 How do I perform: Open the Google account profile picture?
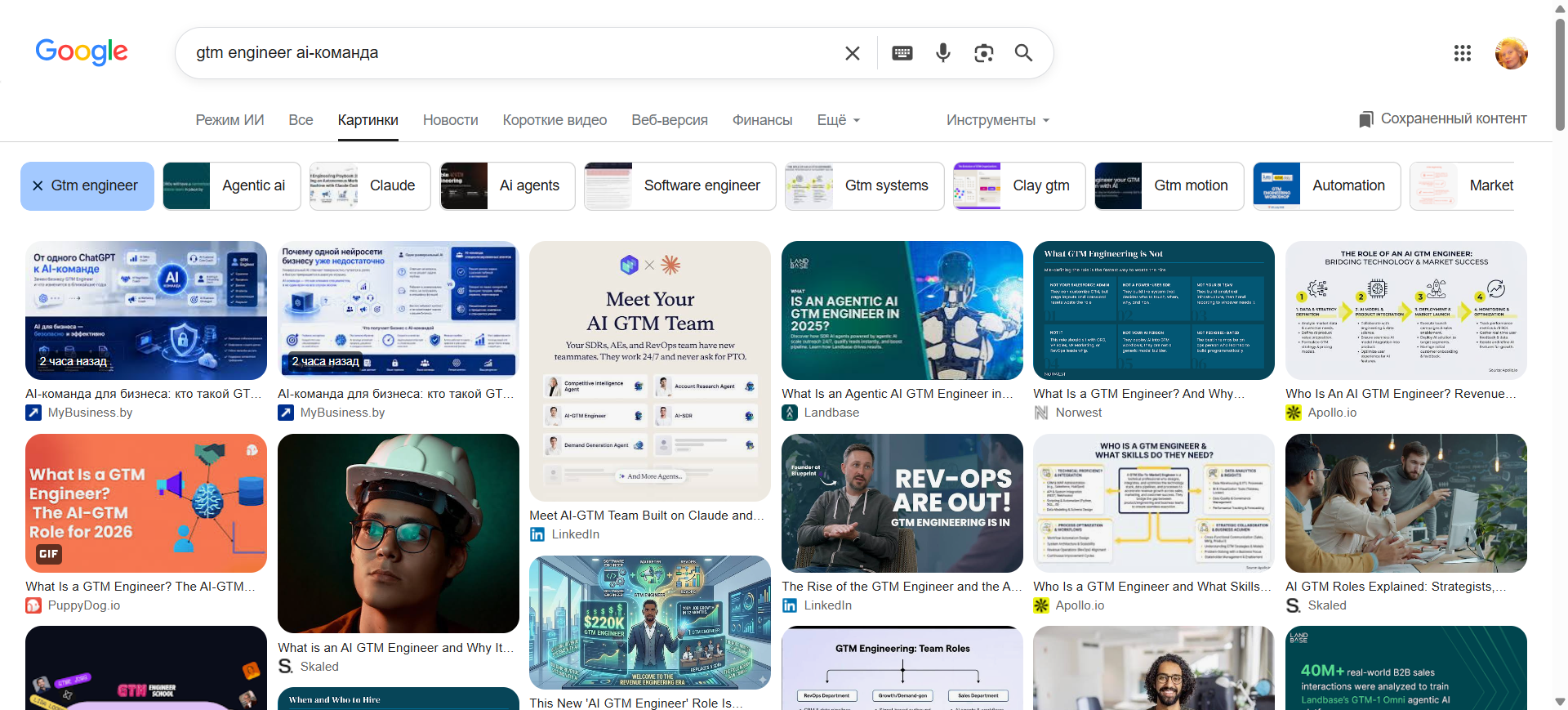pos(1512,53)
